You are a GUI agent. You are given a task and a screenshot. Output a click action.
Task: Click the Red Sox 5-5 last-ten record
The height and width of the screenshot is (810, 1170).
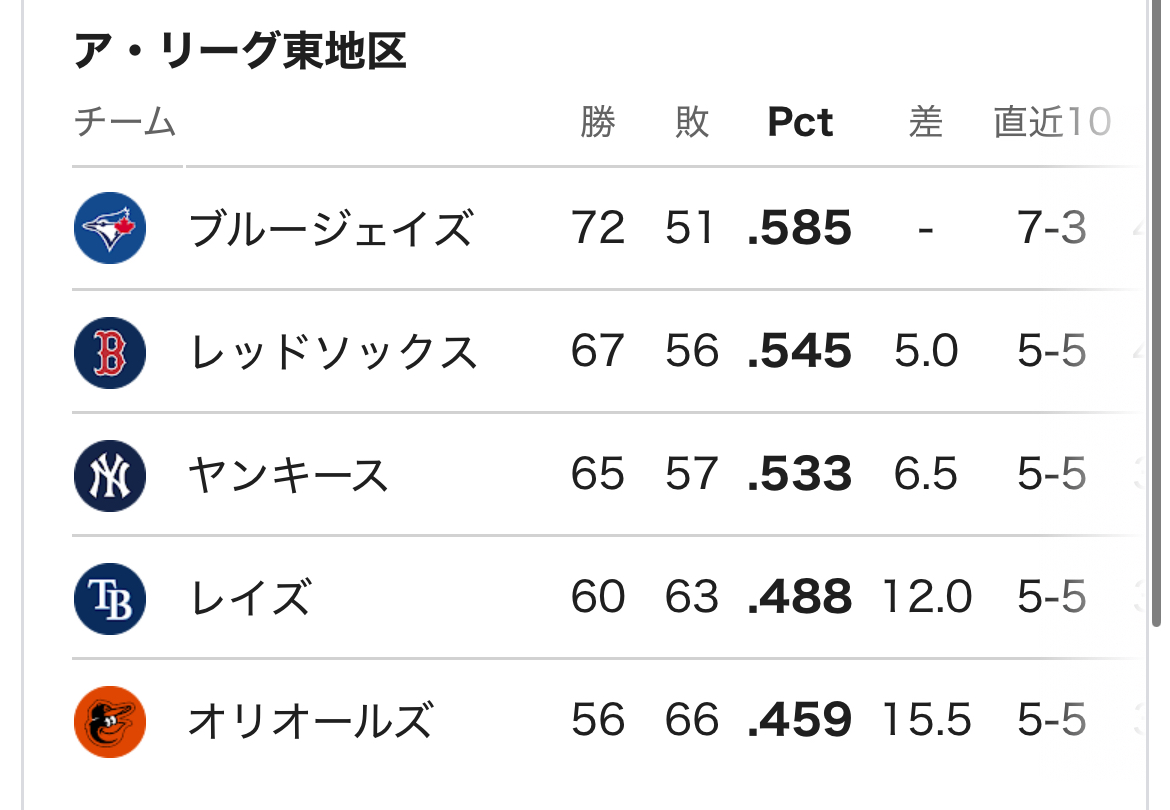click(x=1052, y=352)
